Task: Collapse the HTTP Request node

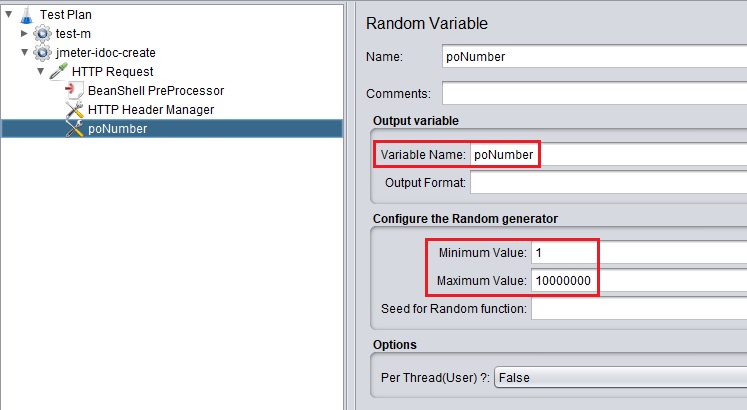Action: coord(41,71)
